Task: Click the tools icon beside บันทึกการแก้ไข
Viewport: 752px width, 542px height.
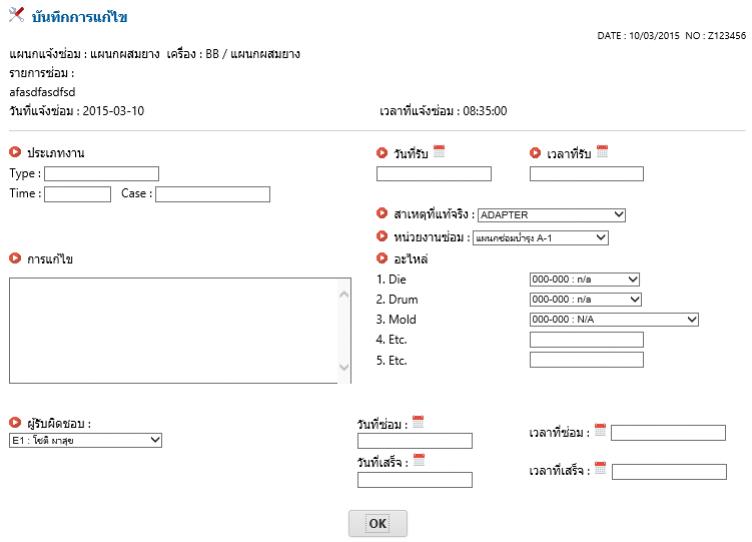Action: coord(16,16)
